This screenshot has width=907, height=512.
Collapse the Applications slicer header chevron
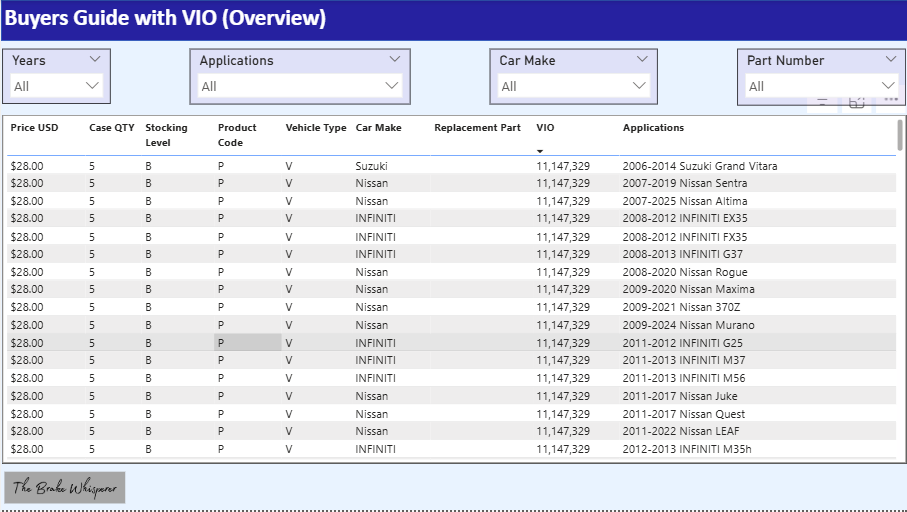[x=395, y=59]
